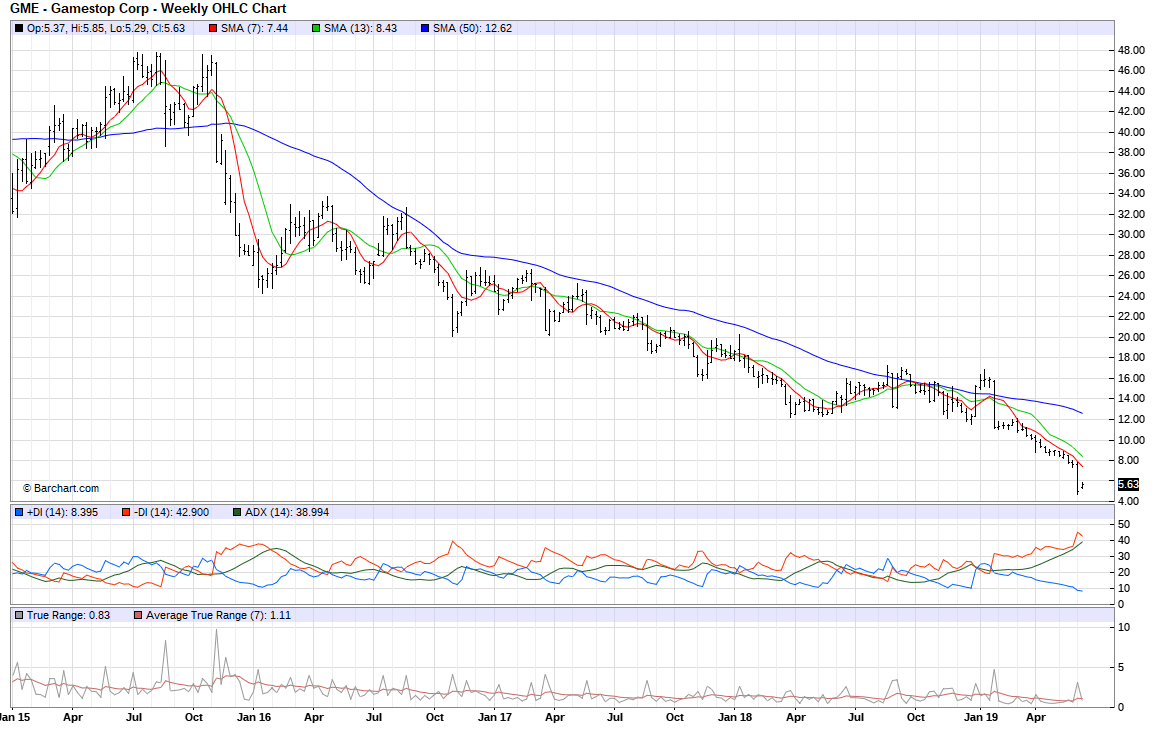Click the dark green ADX (14) swatch
This screenshot has width=1156, height=748.
tap(237, 512)
